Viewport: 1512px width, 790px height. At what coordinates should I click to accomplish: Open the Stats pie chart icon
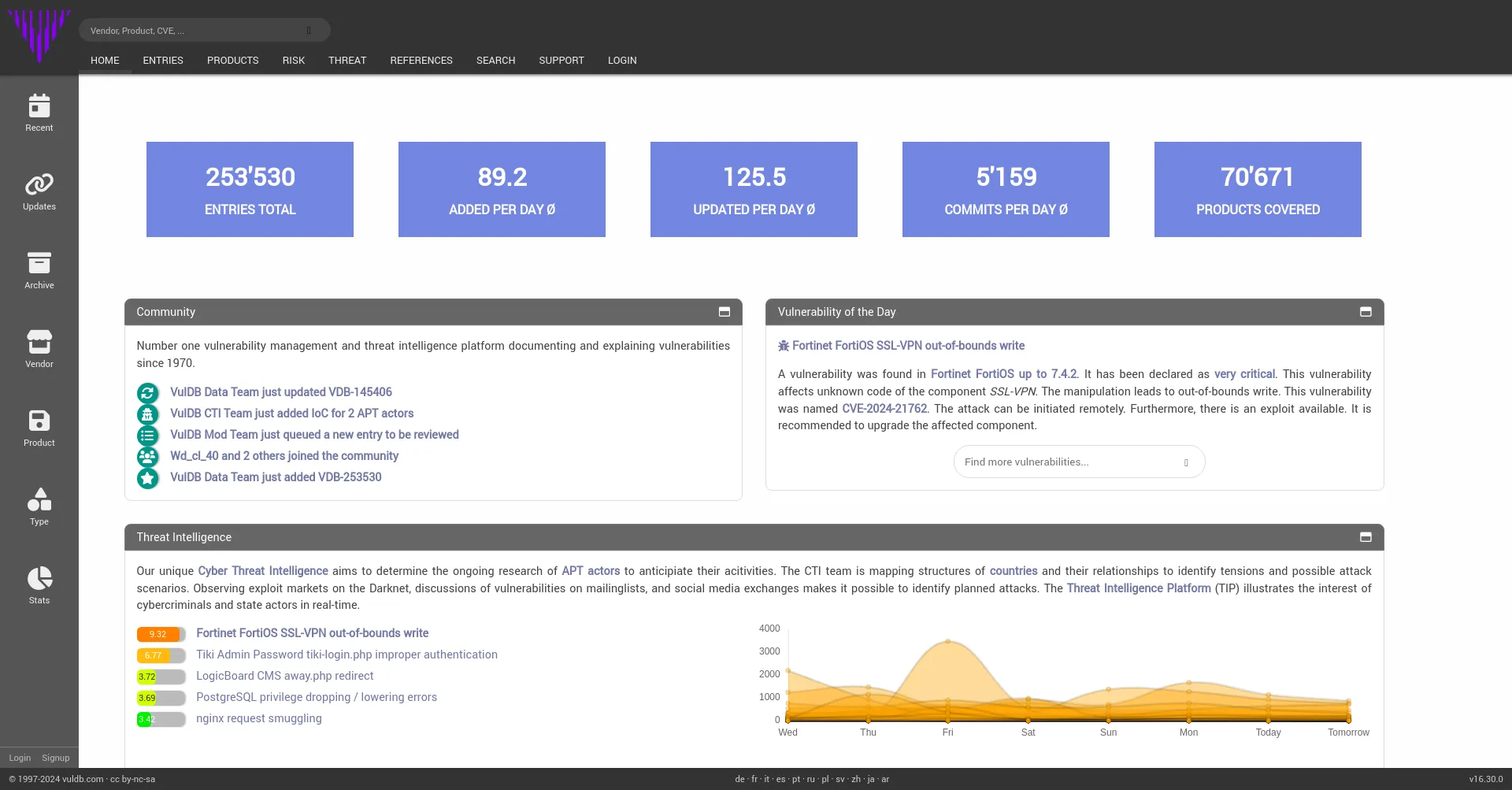(x=39, y=579)
